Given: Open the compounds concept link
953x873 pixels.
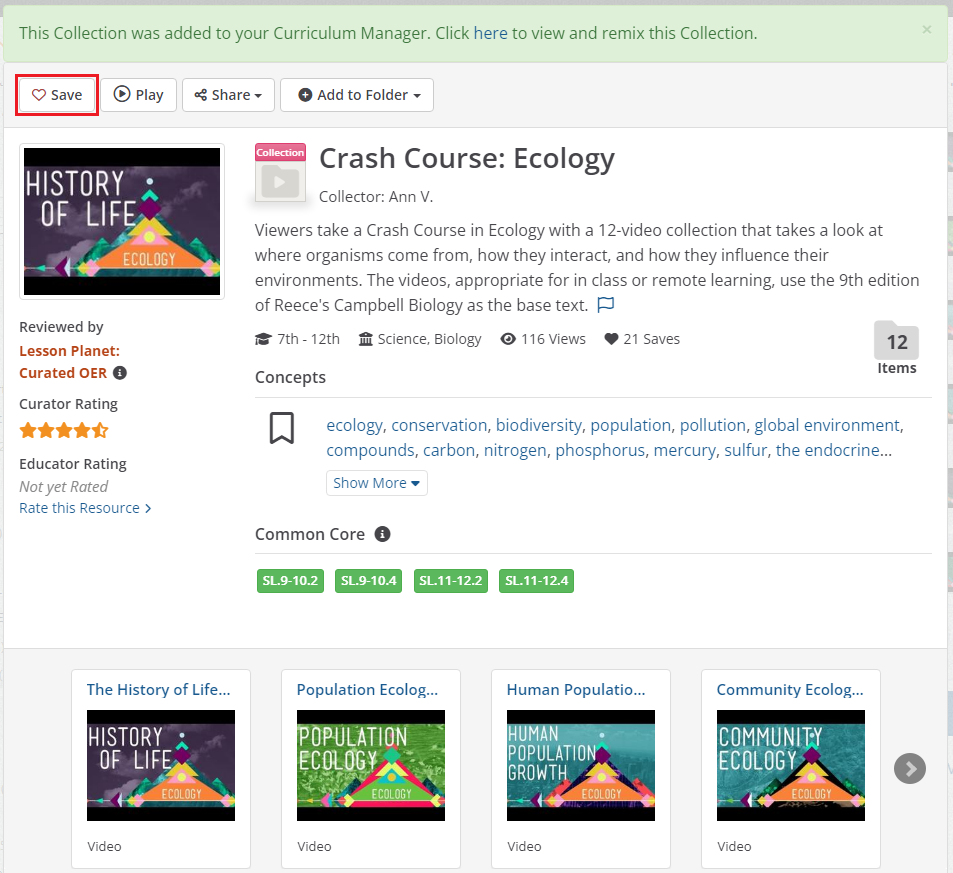Looking at the screenshot, I should click(x=370, y=450).
